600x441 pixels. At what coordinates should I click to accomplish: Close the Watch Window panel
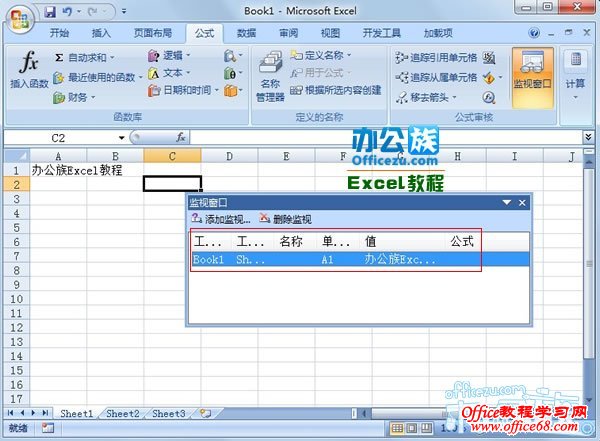click(522, 203)
